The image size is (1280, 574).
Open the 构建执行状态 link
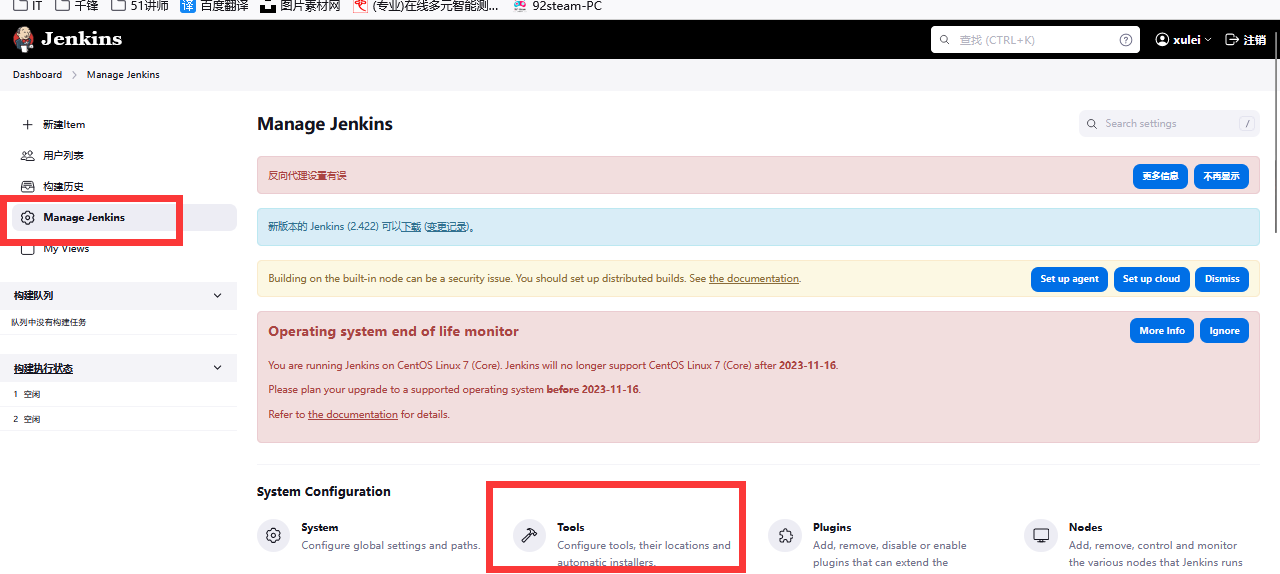pyautogui.click(x=43, y=369)
